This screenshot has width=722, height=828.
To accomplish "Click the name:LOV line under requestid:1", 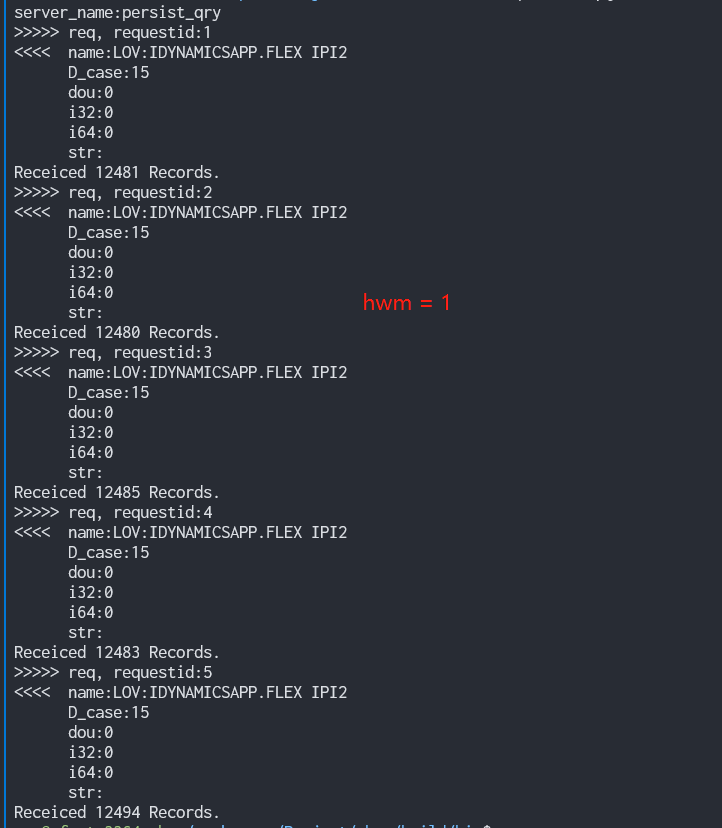I will click(207, 52).
